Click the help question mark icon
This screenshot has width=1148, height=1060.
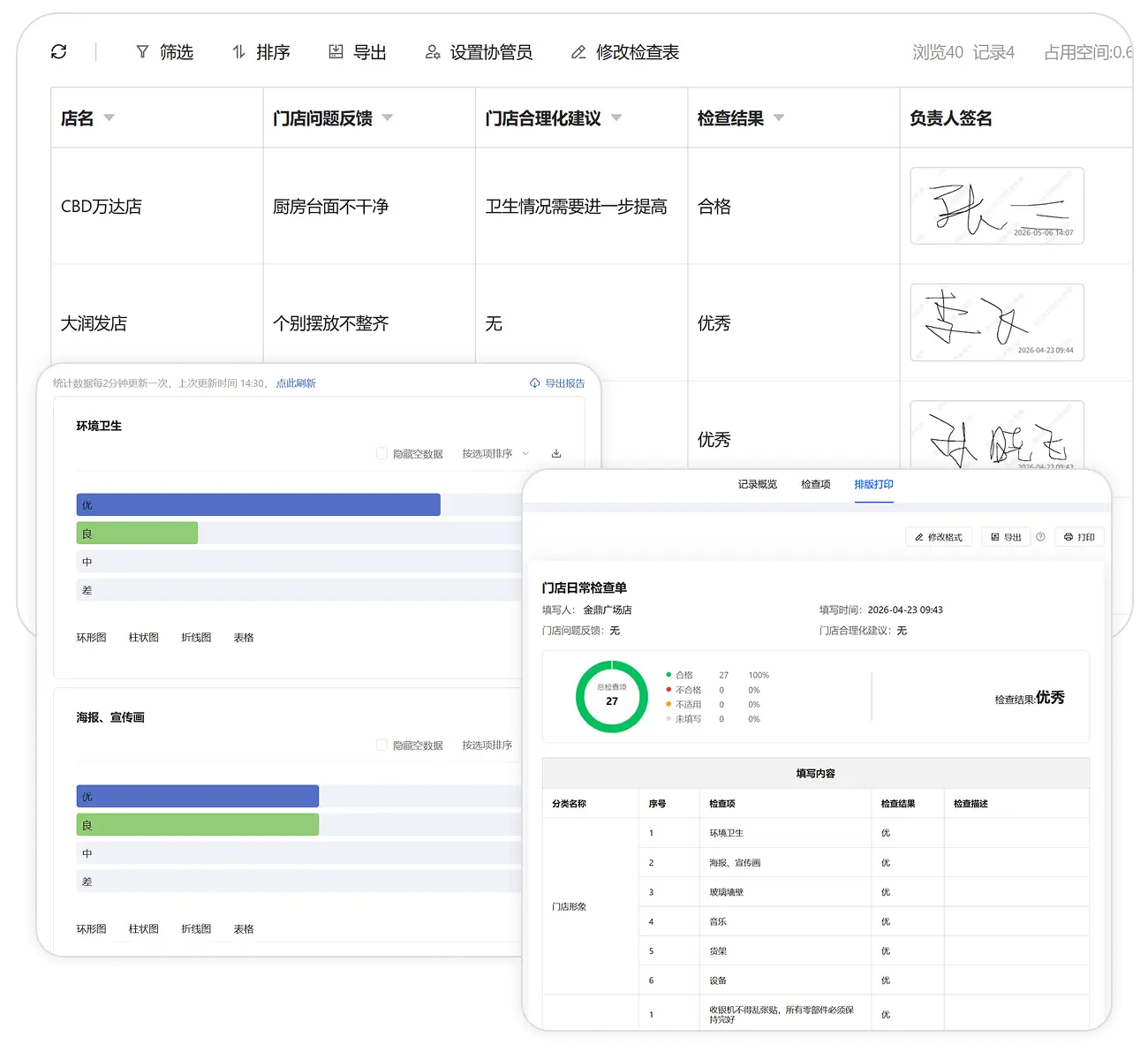[1040, 537]
